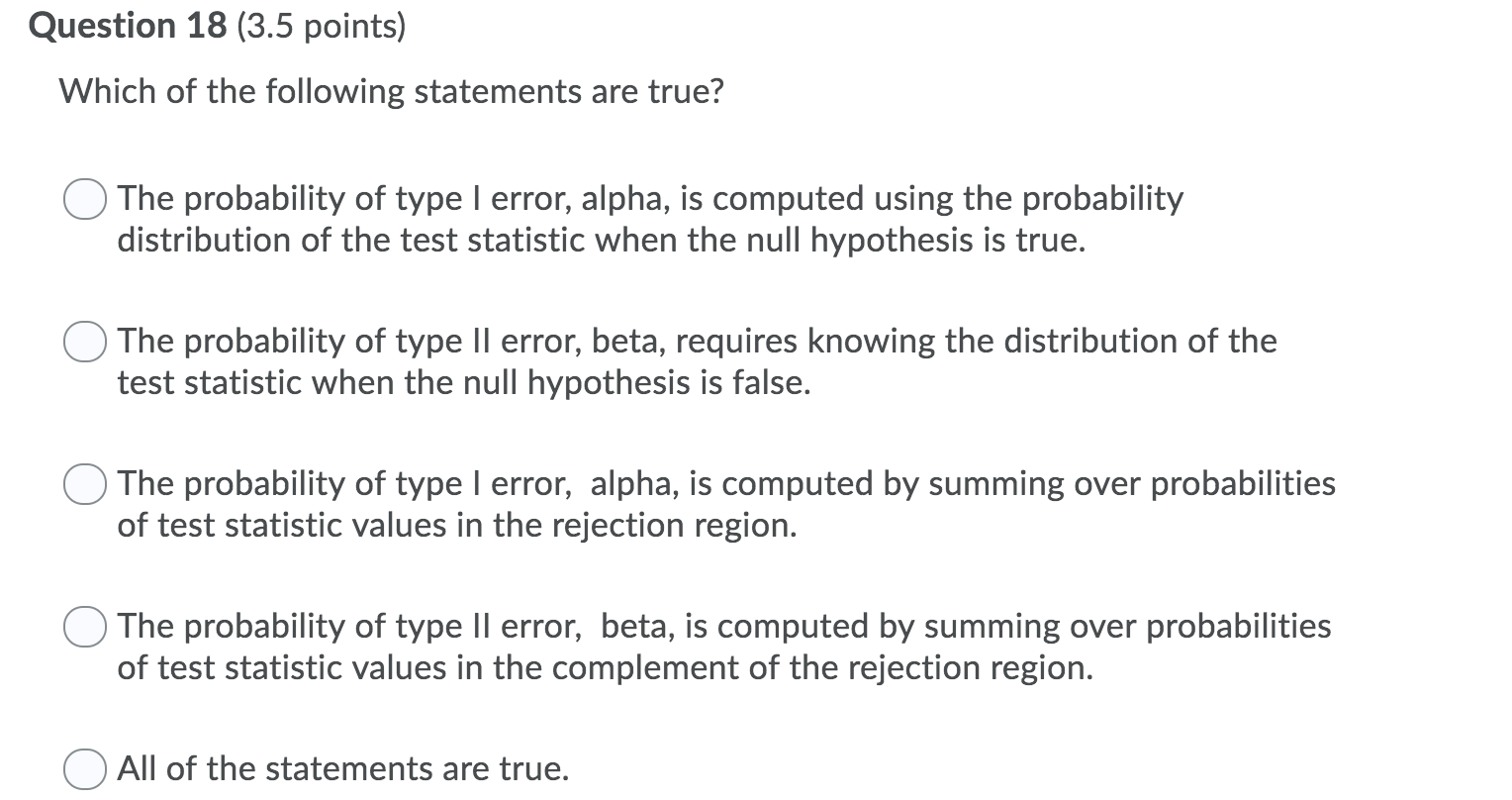This screenshot has width=1512, height=800.
Task: Select the first radio button about type I error alpha
Action: coord(84,200)
